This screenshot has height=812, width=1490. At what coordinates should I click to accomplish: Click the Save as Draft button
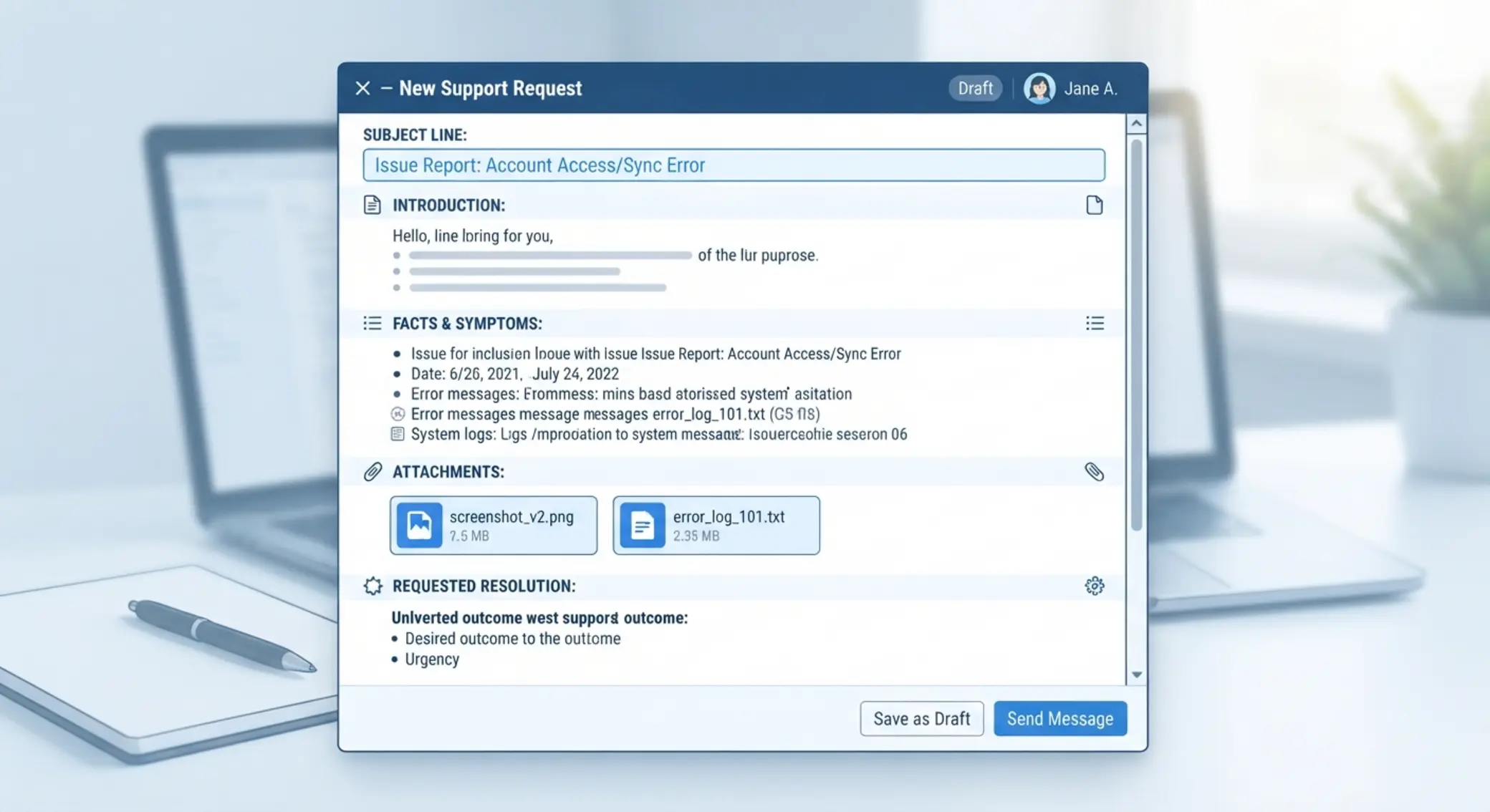921,718
